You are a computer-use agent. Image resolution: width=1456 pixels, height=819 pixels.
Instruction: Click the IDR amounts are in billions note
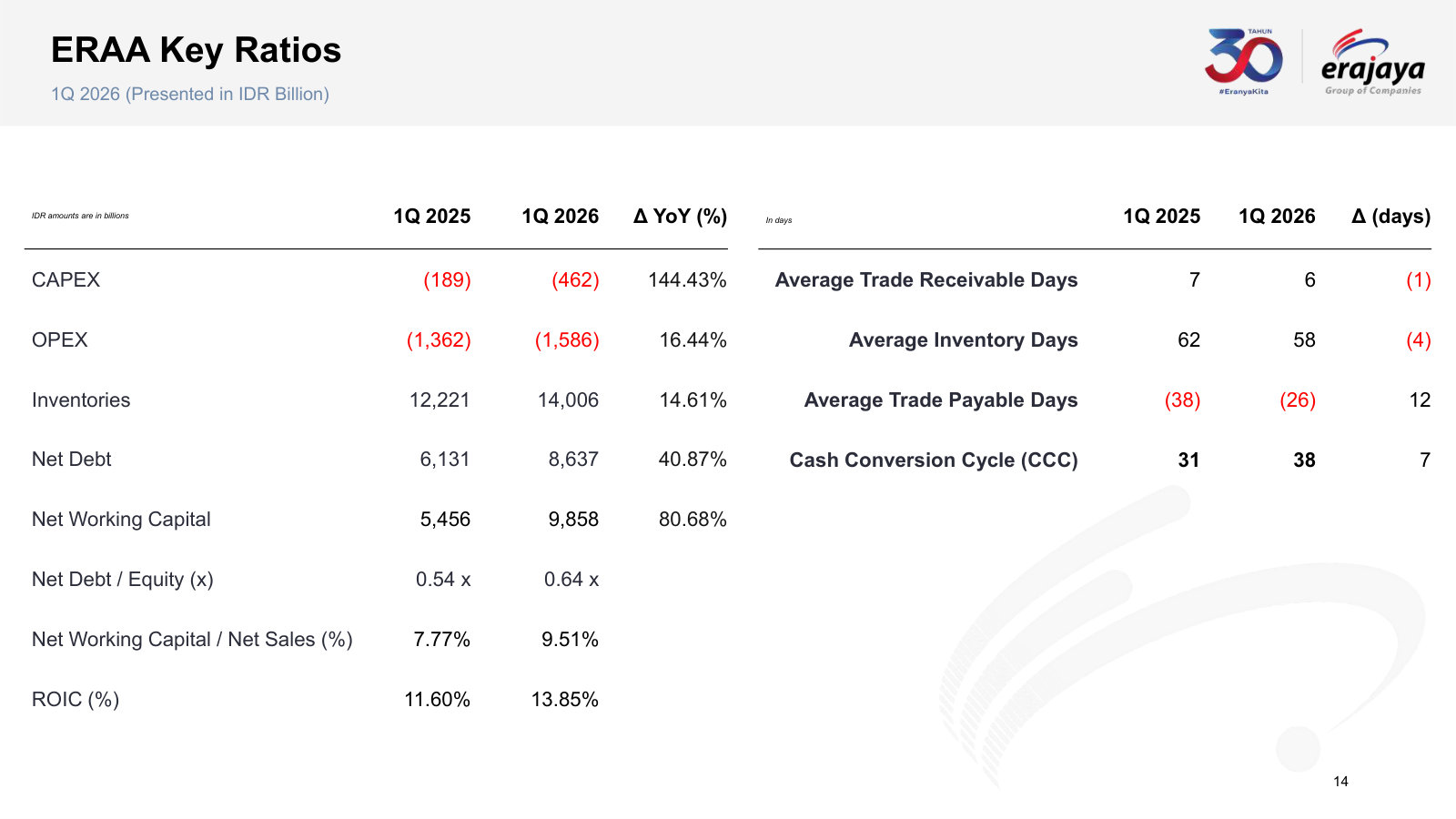click(x=80, y=216)
